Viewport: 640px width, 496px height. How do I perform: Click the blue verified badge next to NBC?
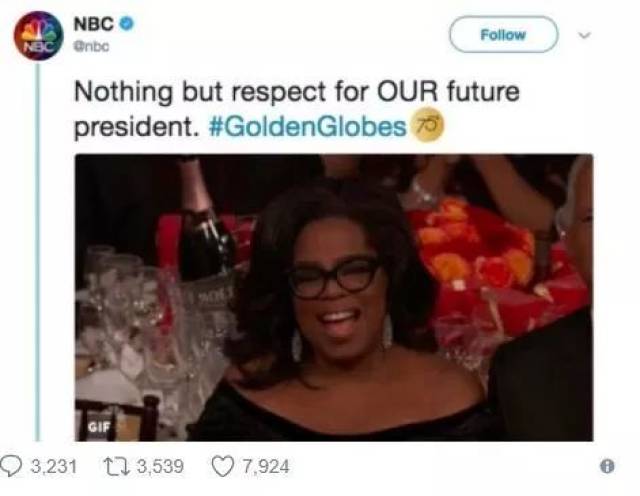(127, 24)
